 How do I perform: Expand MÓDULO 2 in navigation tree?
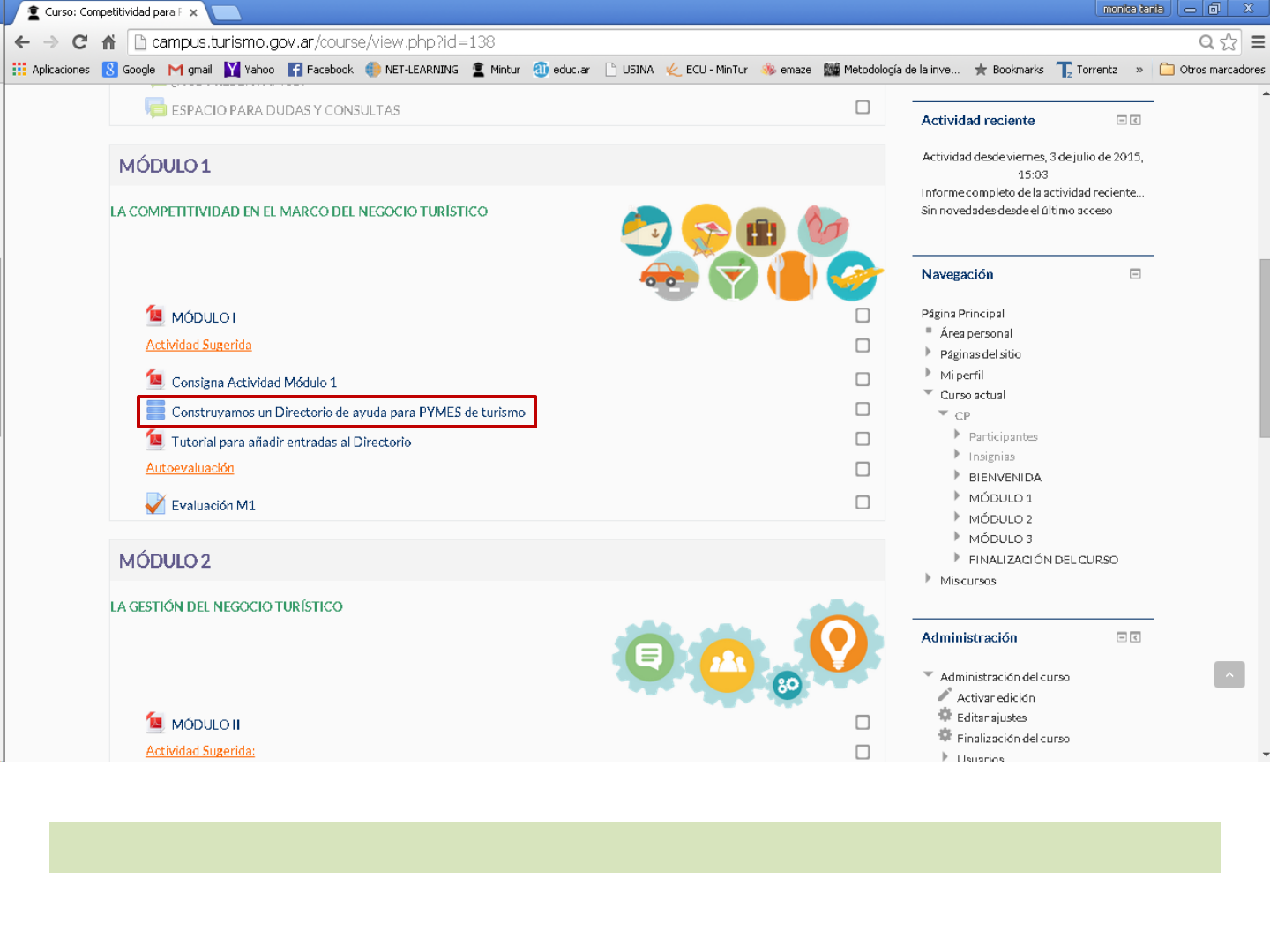(x=957, y=517)
